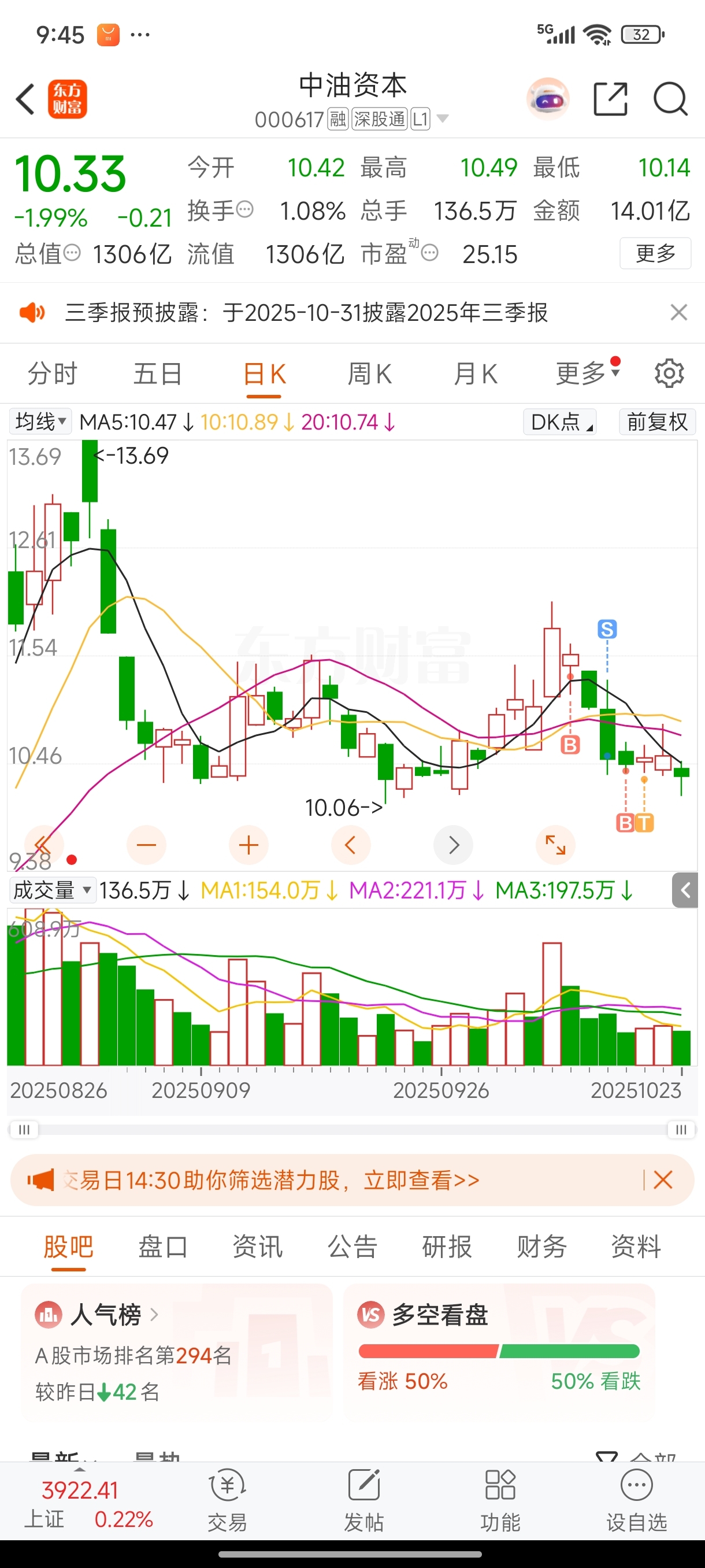Zoom out chart with minus button

[x=146, y=845]
